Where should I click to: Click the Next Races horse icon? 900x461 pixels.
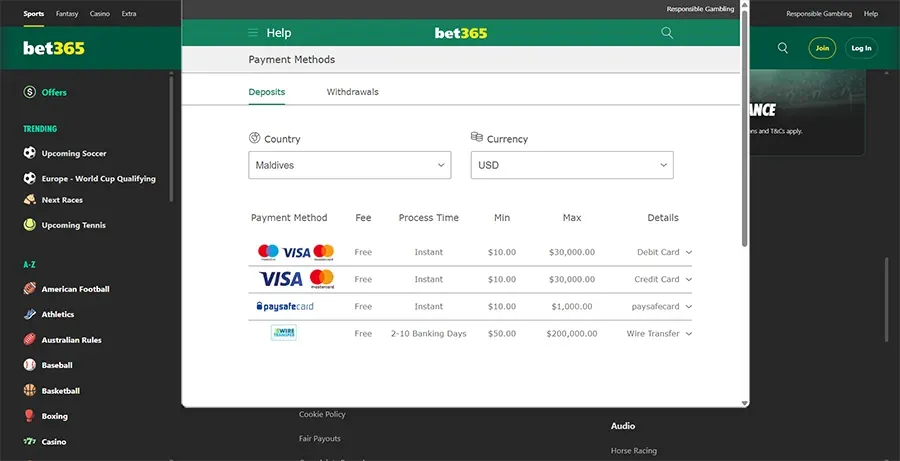[x=29, y=200]
